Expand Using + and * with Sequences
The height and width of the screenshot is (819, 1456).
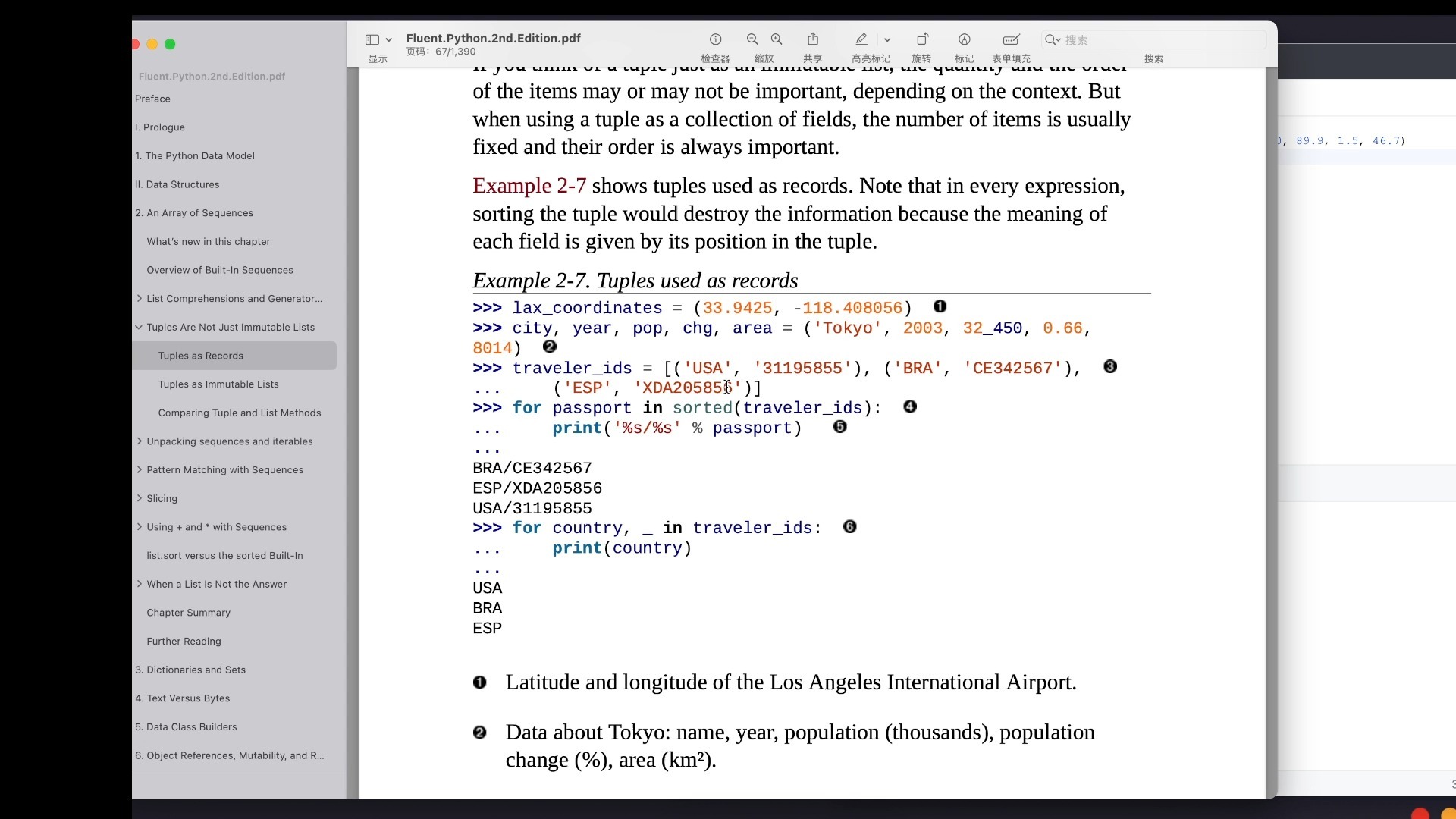139,527
